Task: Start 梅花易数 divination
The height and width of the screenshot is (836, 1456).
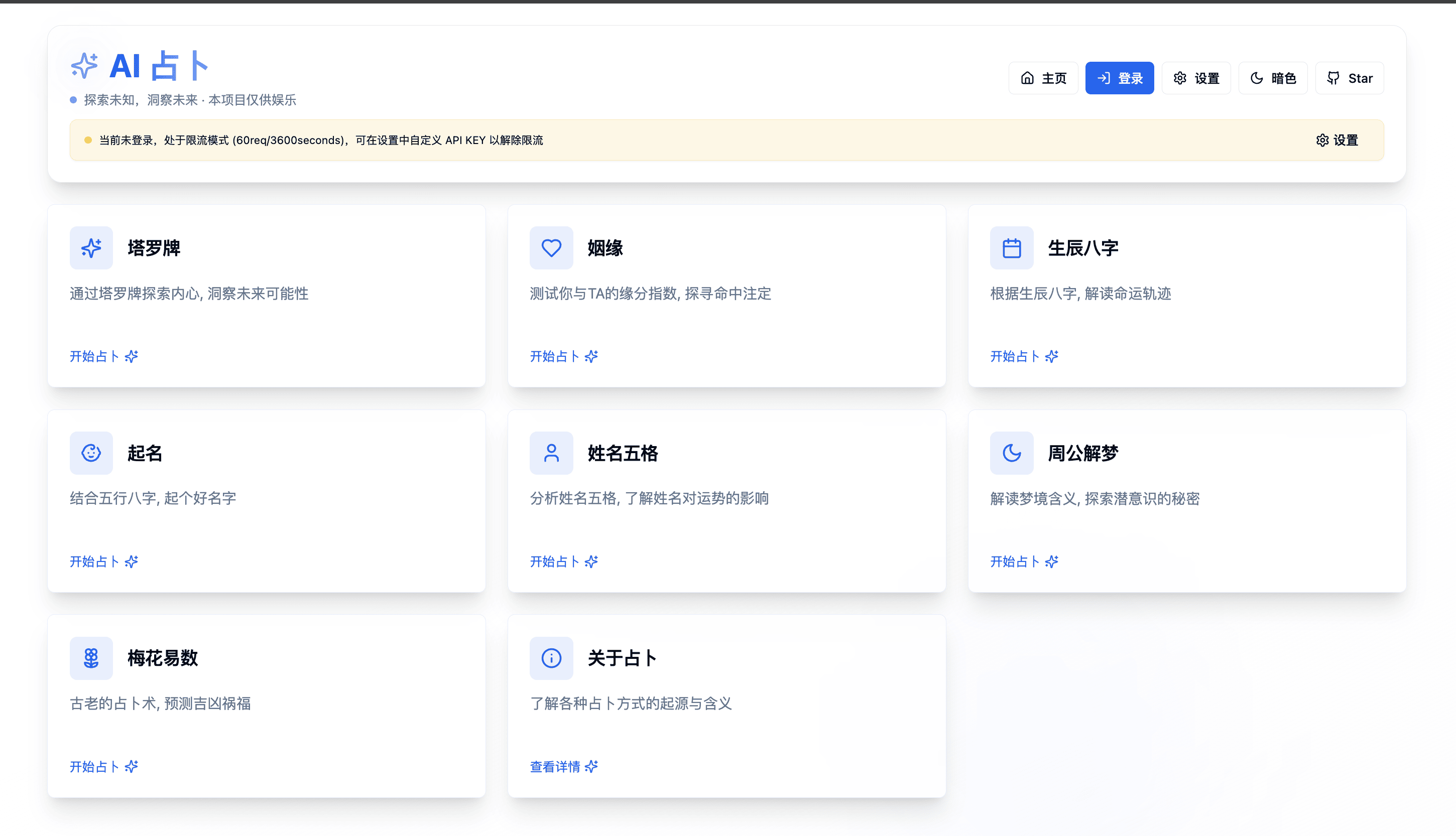Action: pos(103,767)
